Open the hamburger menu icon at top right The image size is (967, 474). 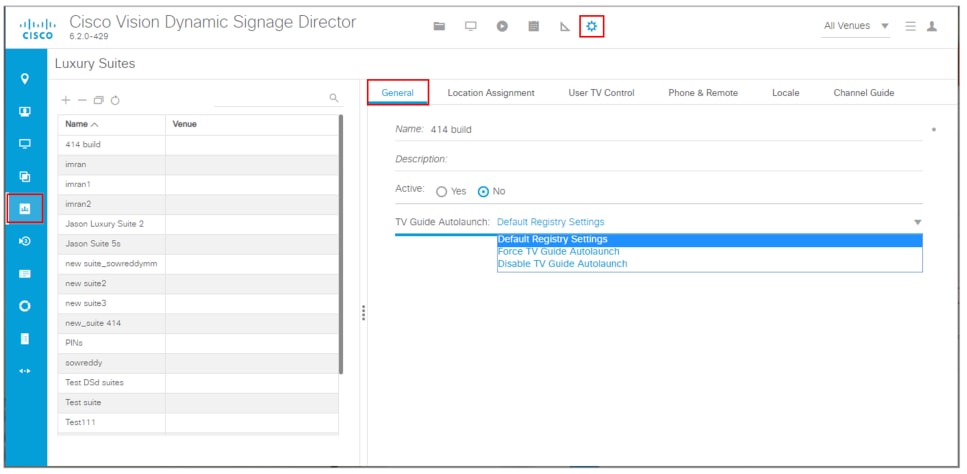[910, 26]
